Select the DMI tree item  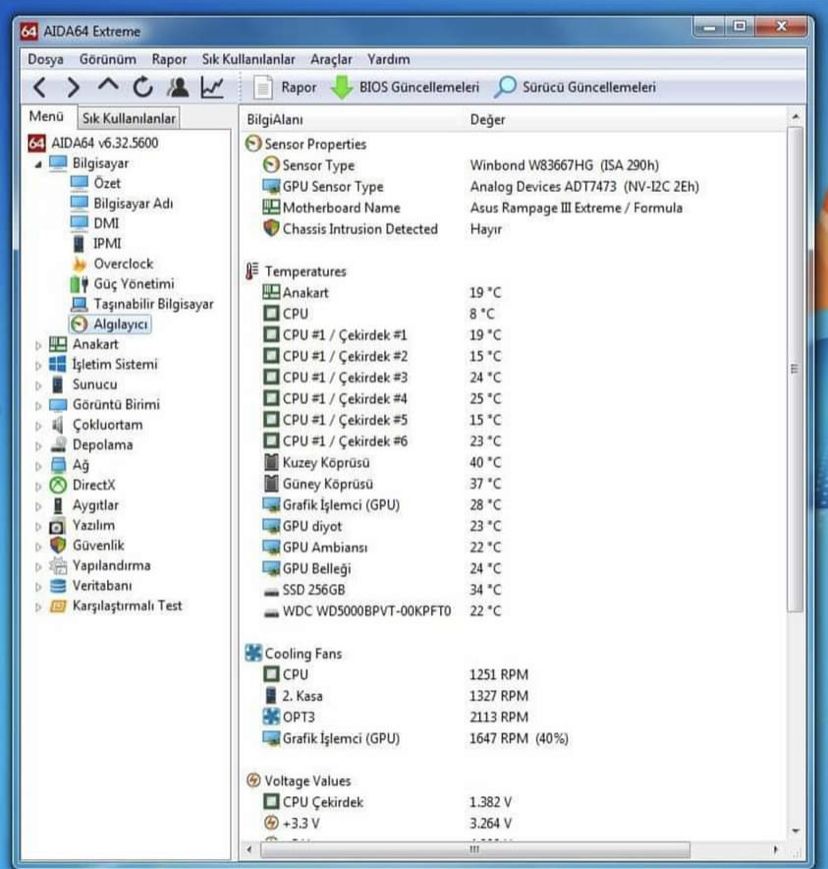(x=95, y=223)
